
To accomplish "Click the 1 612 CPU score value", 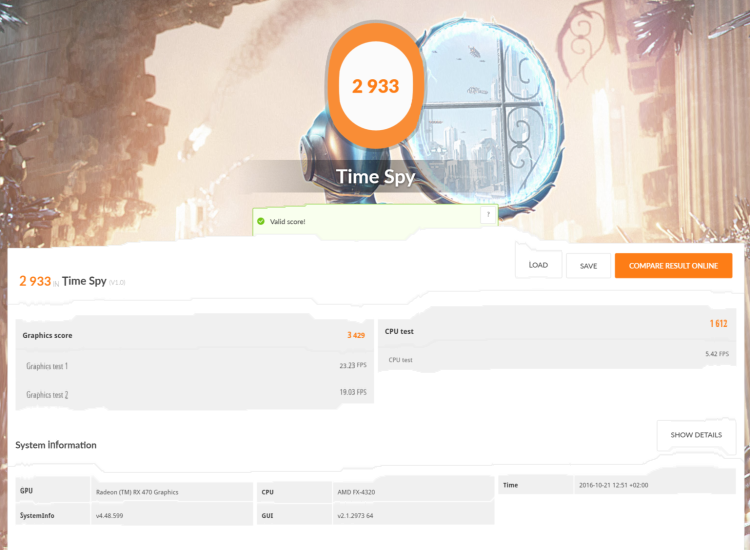I will point(718,324).
